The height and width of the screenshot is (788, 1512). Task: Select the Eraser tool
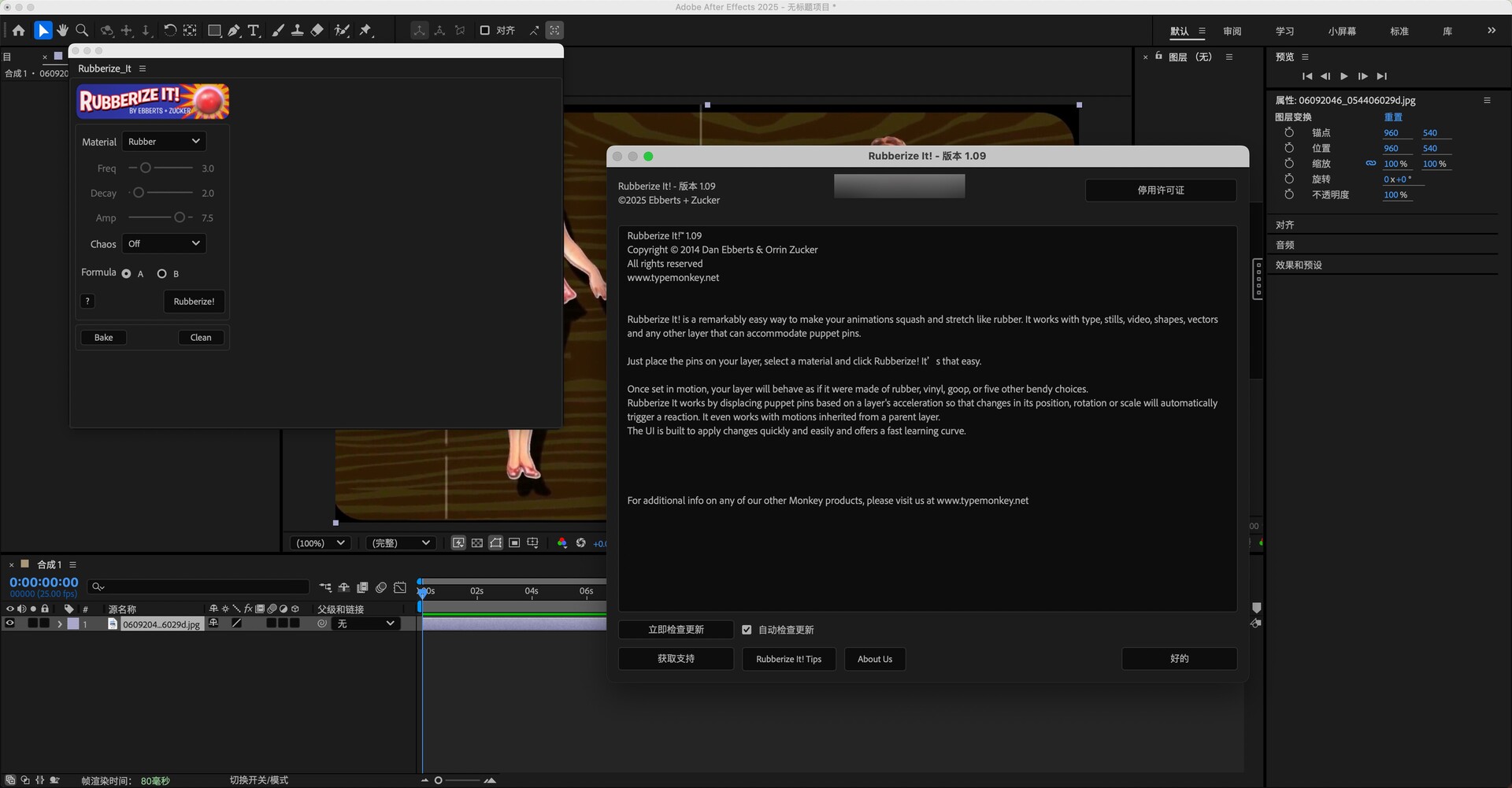pyautogui.click(x=317, y=31)
